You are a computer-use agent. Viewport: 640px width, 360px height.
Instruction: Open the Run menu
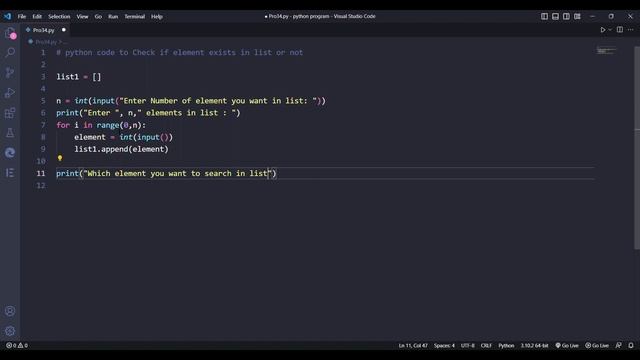tap(113, 17)
